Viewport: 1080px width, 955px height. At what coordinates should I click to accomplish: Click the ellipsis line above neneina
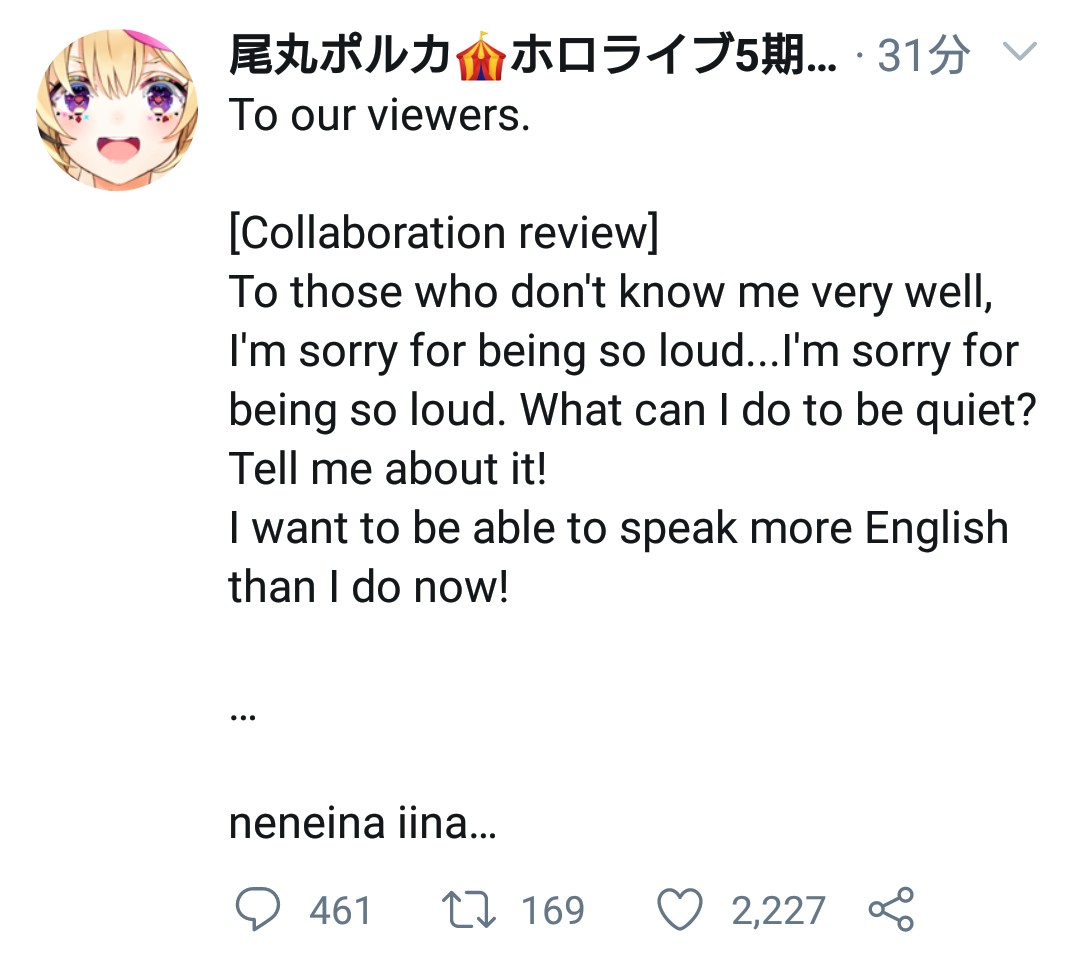pyautogui.click(x=242, y=716)
